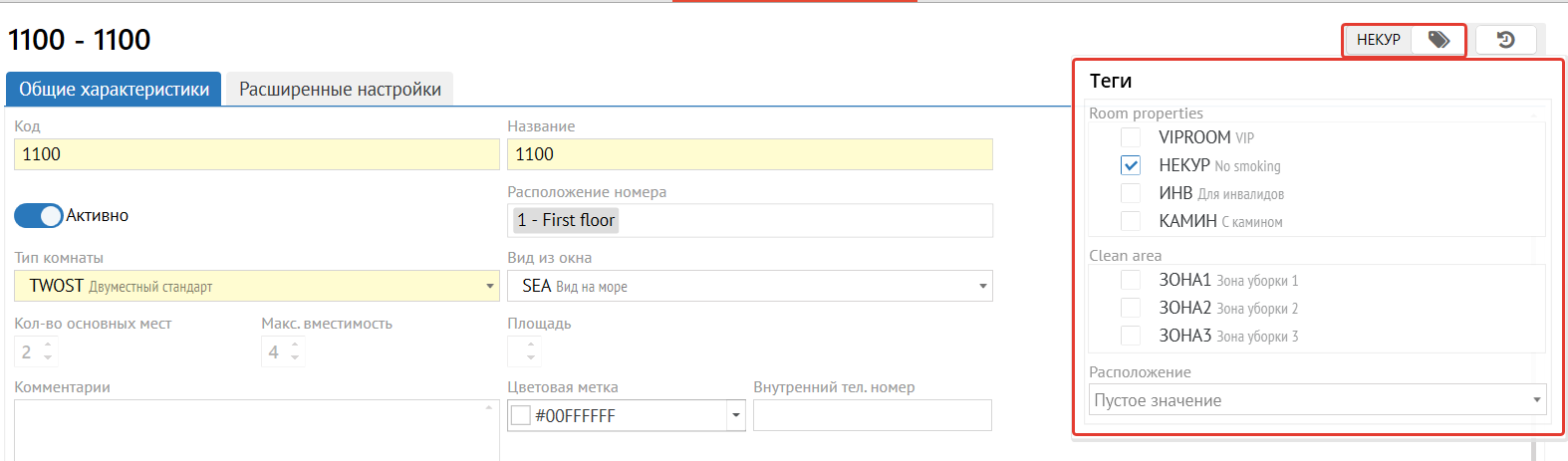Screen dimensions: 1568x461
Task: Select the ЗОНА1 clean area checkbox
Action: click(1131, 281)
